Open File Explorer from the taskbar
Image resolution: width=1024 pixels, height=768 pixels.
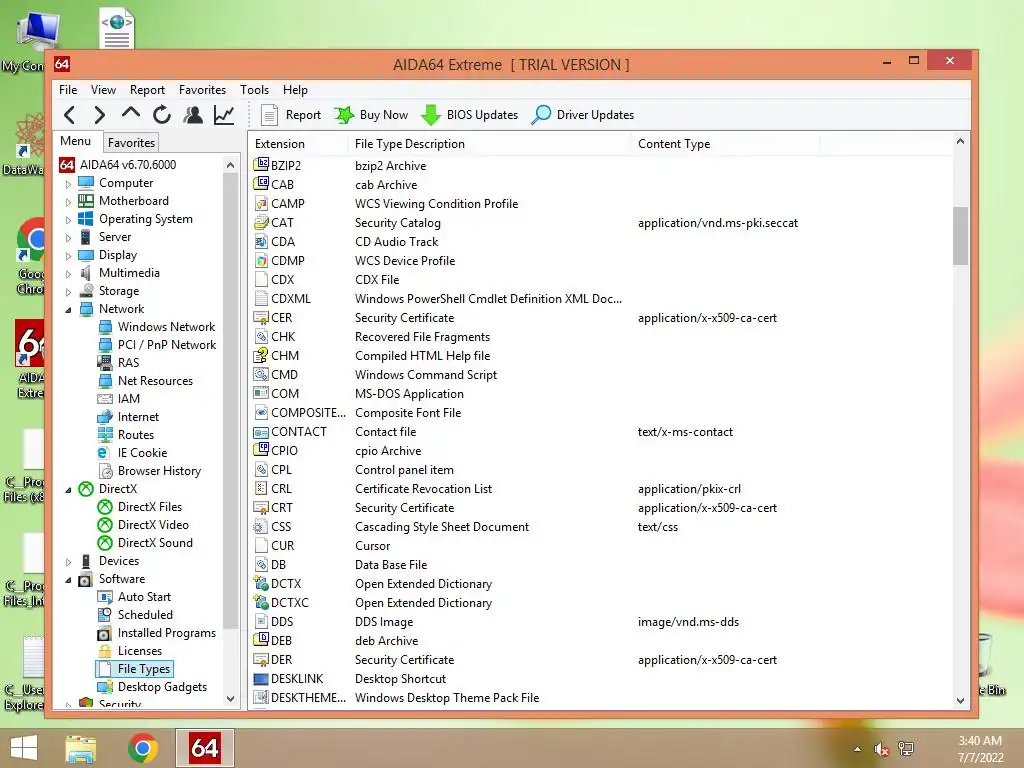click(x=80, y=748)
